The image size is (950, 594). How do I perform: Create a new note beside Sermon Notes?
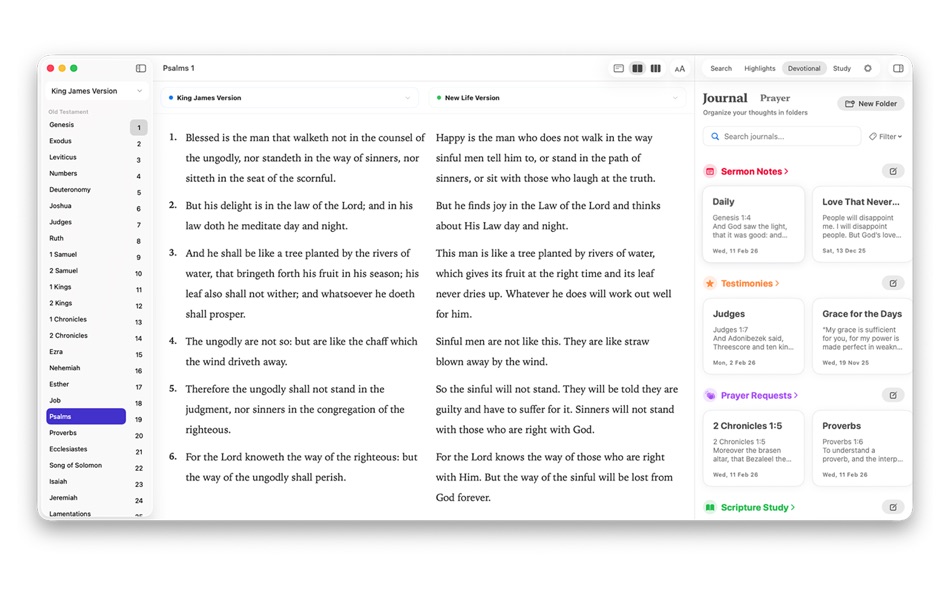click(x=893, y=171)
